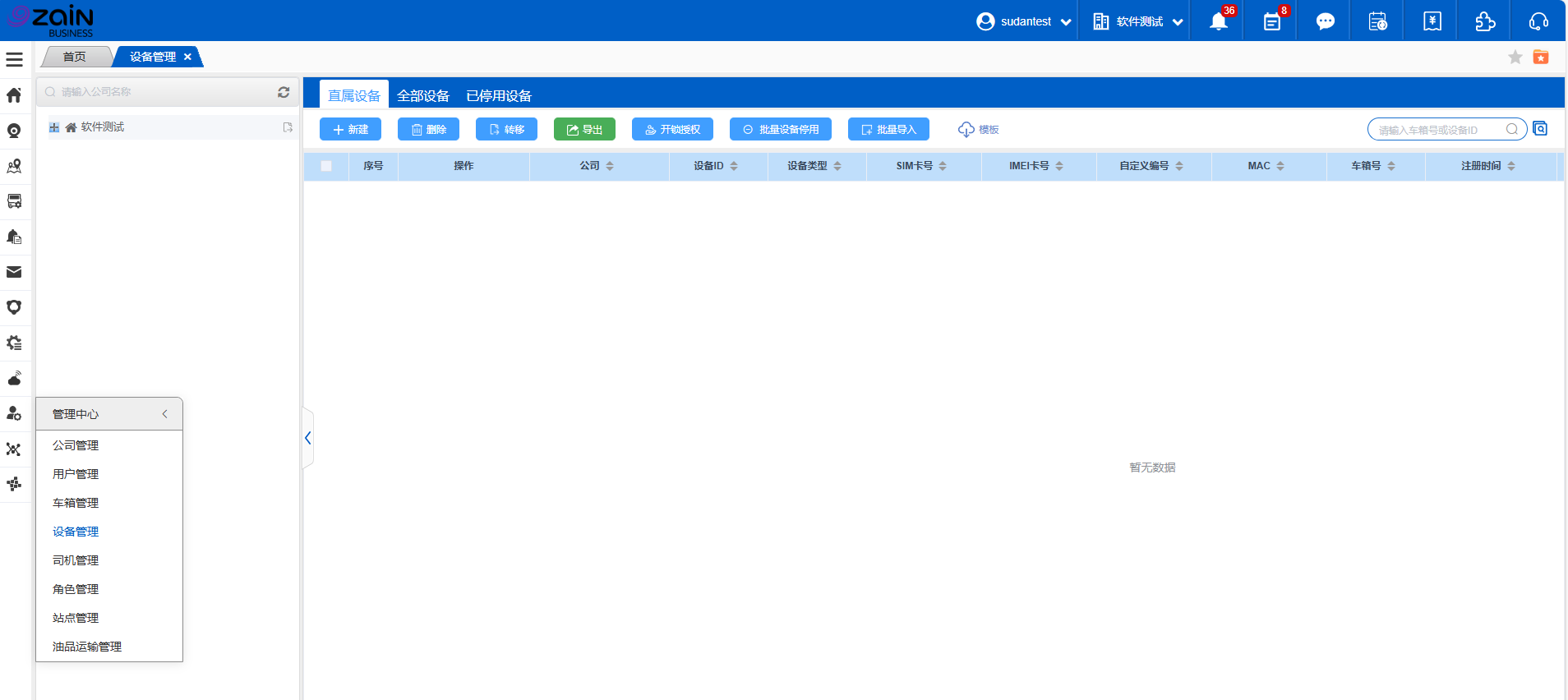The height and width of the screenshot is (700, 1568).
Task: Open the network nodes sidebar icon
Action: [x=14, y=449]
